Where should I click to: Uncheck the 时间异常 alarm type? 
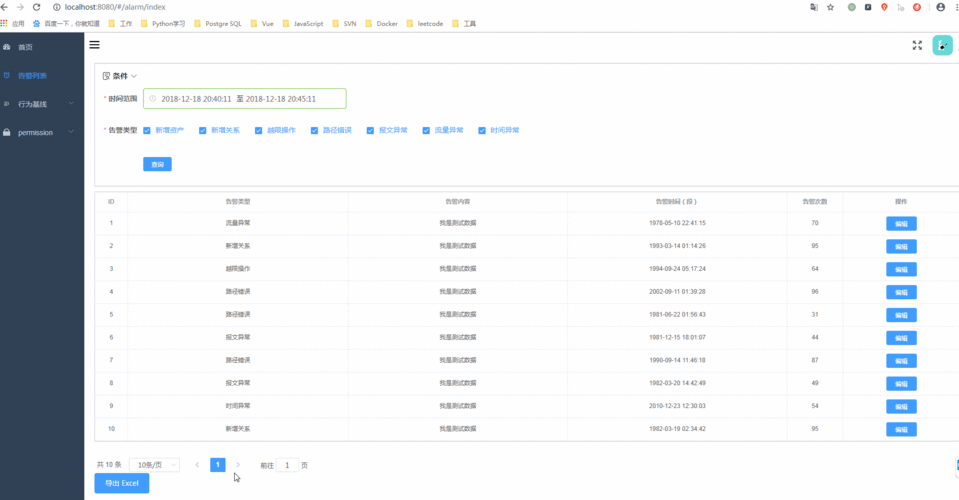pyautogui.click(x=482, y=130)
